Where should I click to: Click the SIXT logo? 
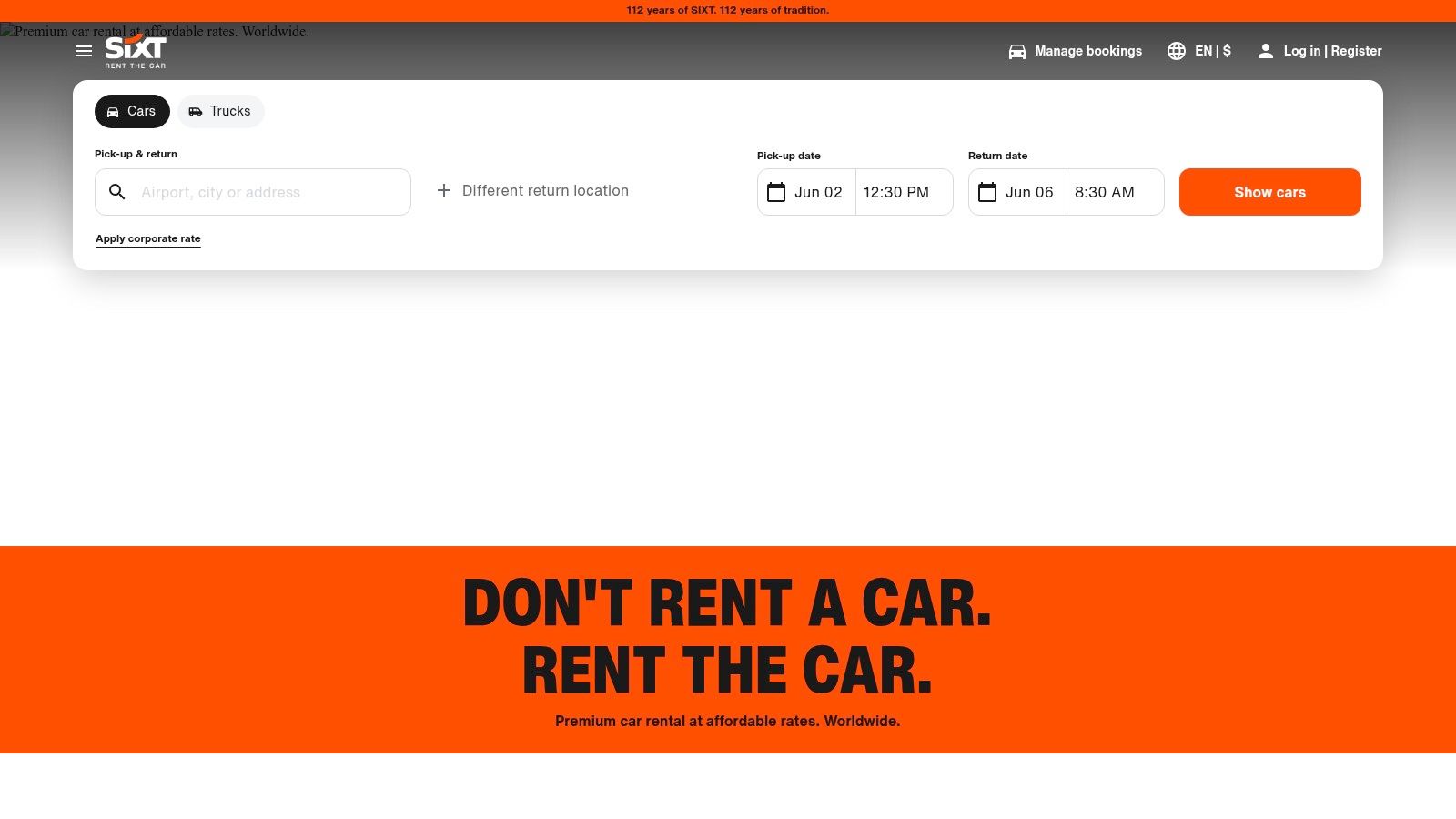134,51
